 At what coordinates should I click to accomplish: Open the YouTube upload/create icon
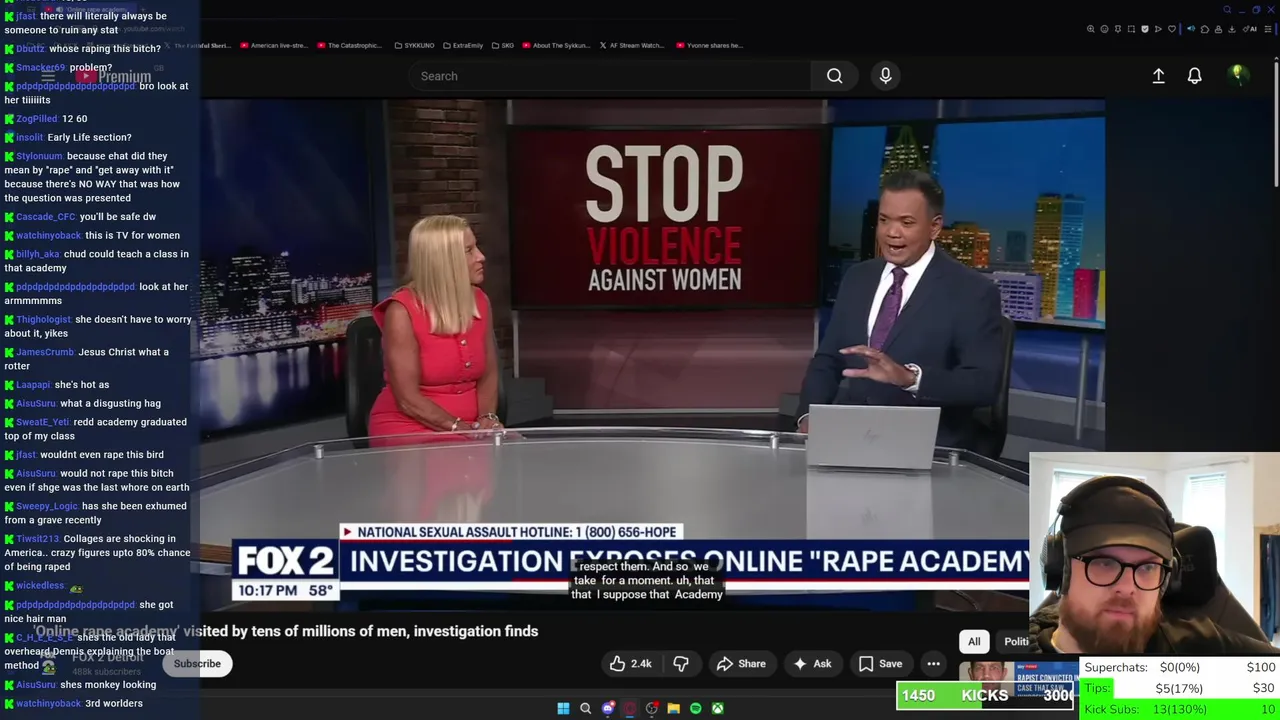[1158, 76]
